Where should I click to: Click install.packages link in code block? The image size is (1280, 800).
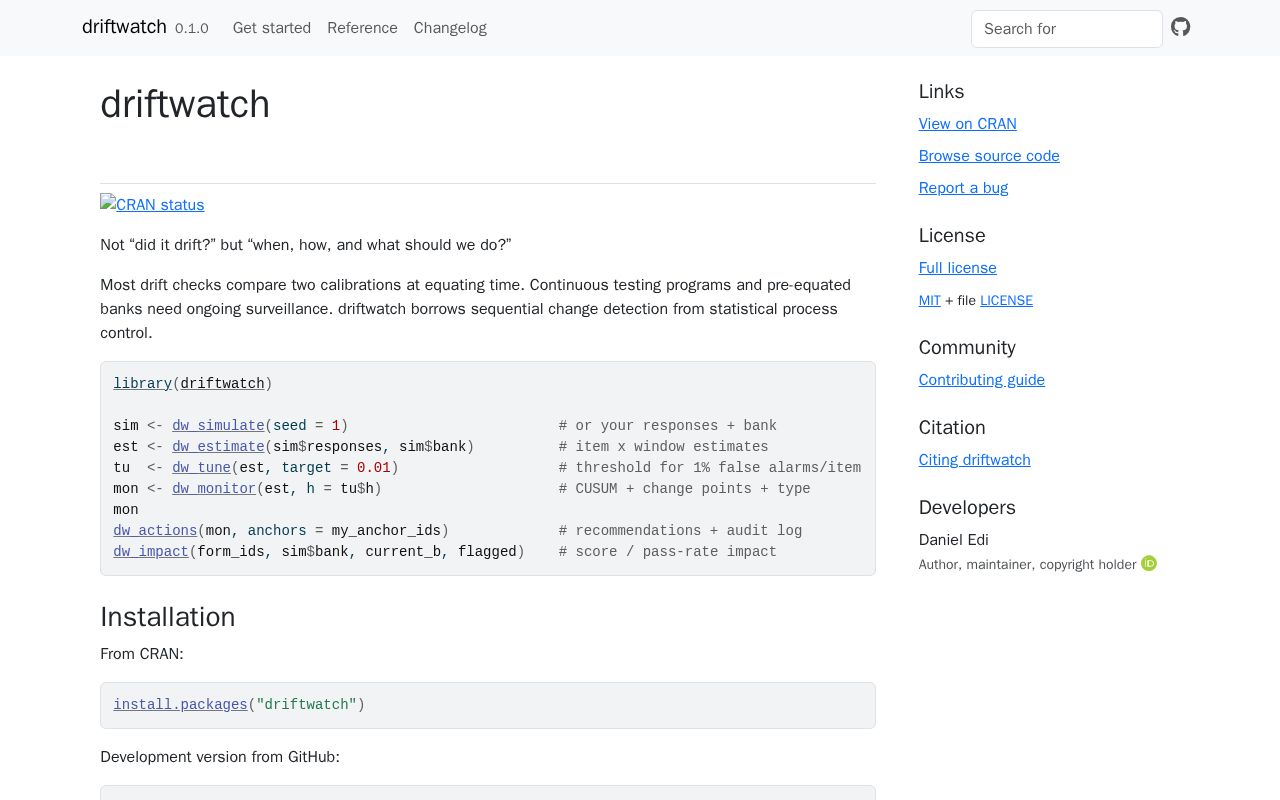tap(180, 705)
